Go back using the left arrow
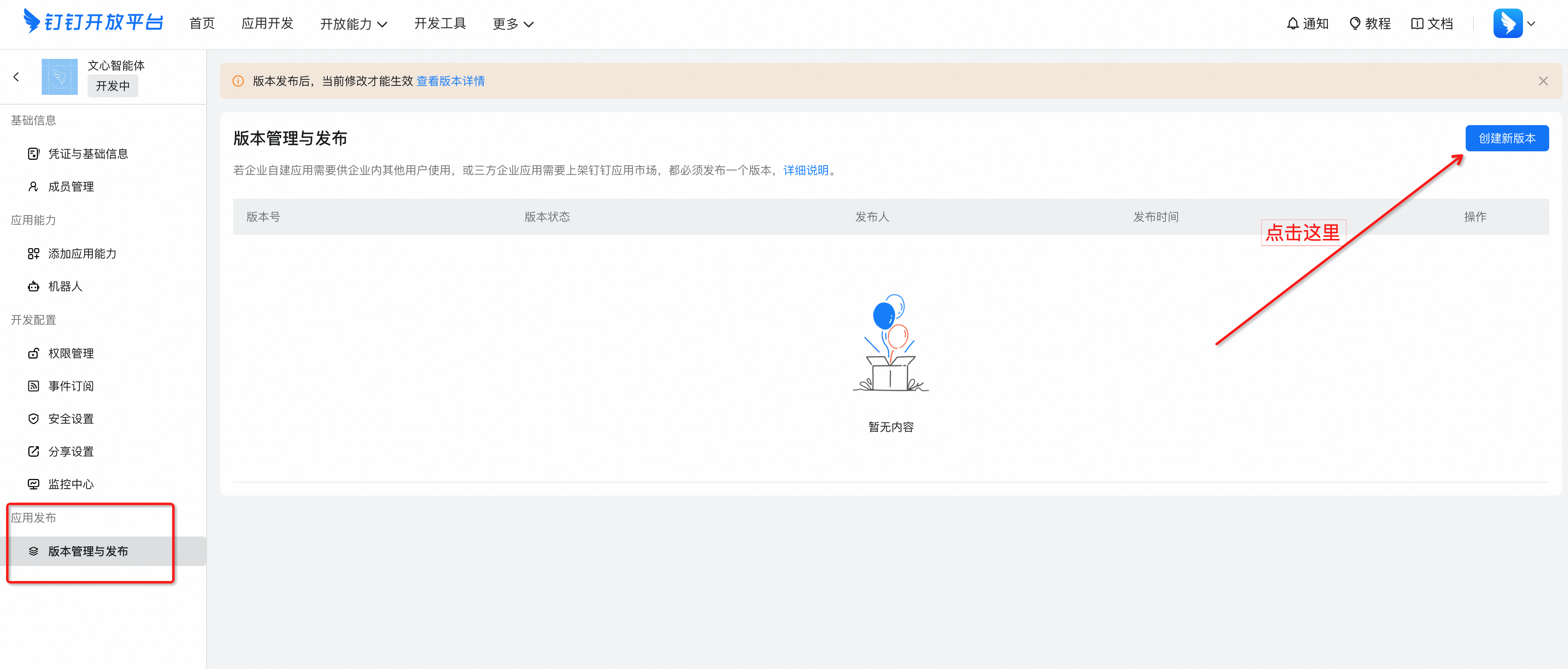The height and width of the screenshot is (669, 1568). pyautogui.click(x=16, y=77)
